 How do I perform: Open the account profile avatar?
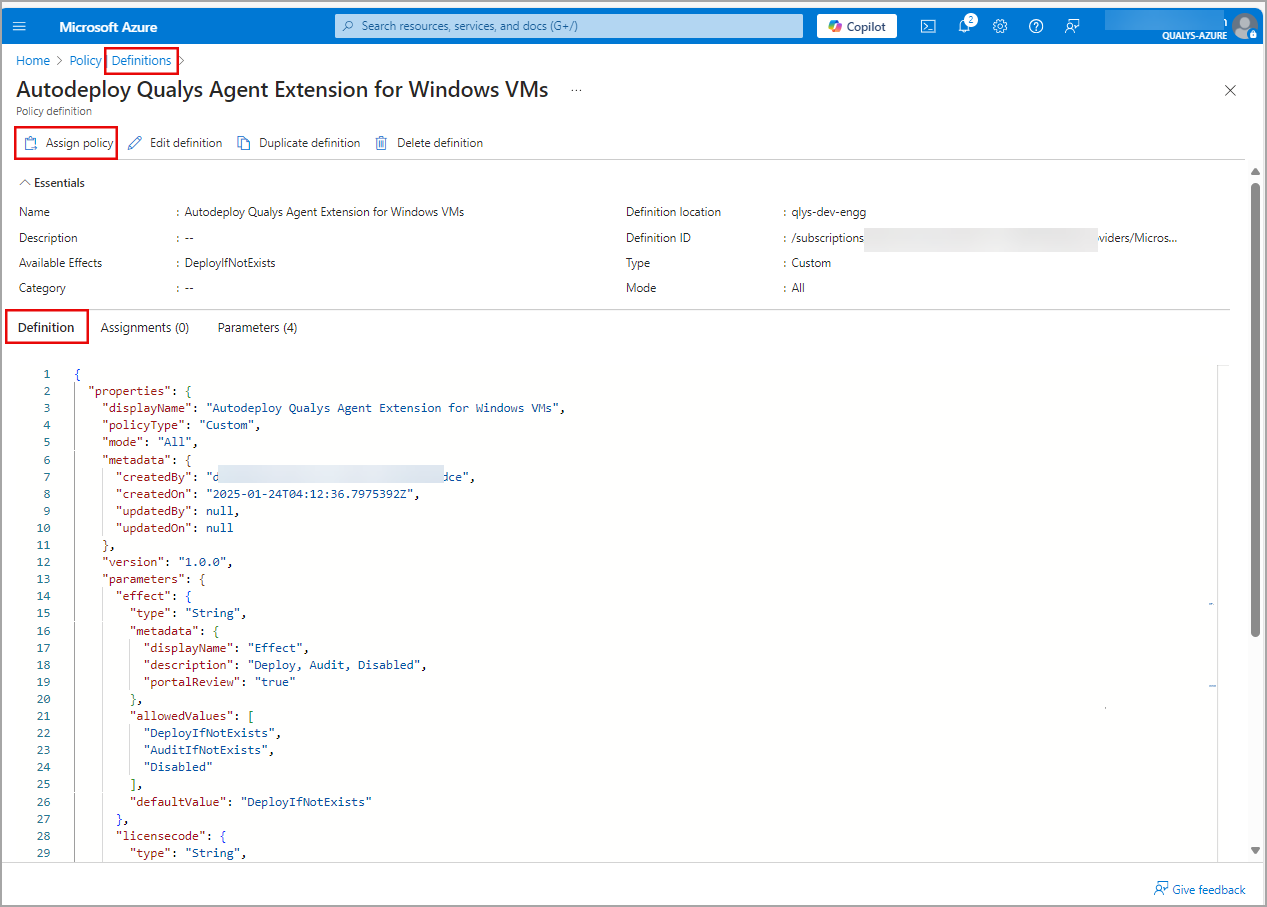1243,26
